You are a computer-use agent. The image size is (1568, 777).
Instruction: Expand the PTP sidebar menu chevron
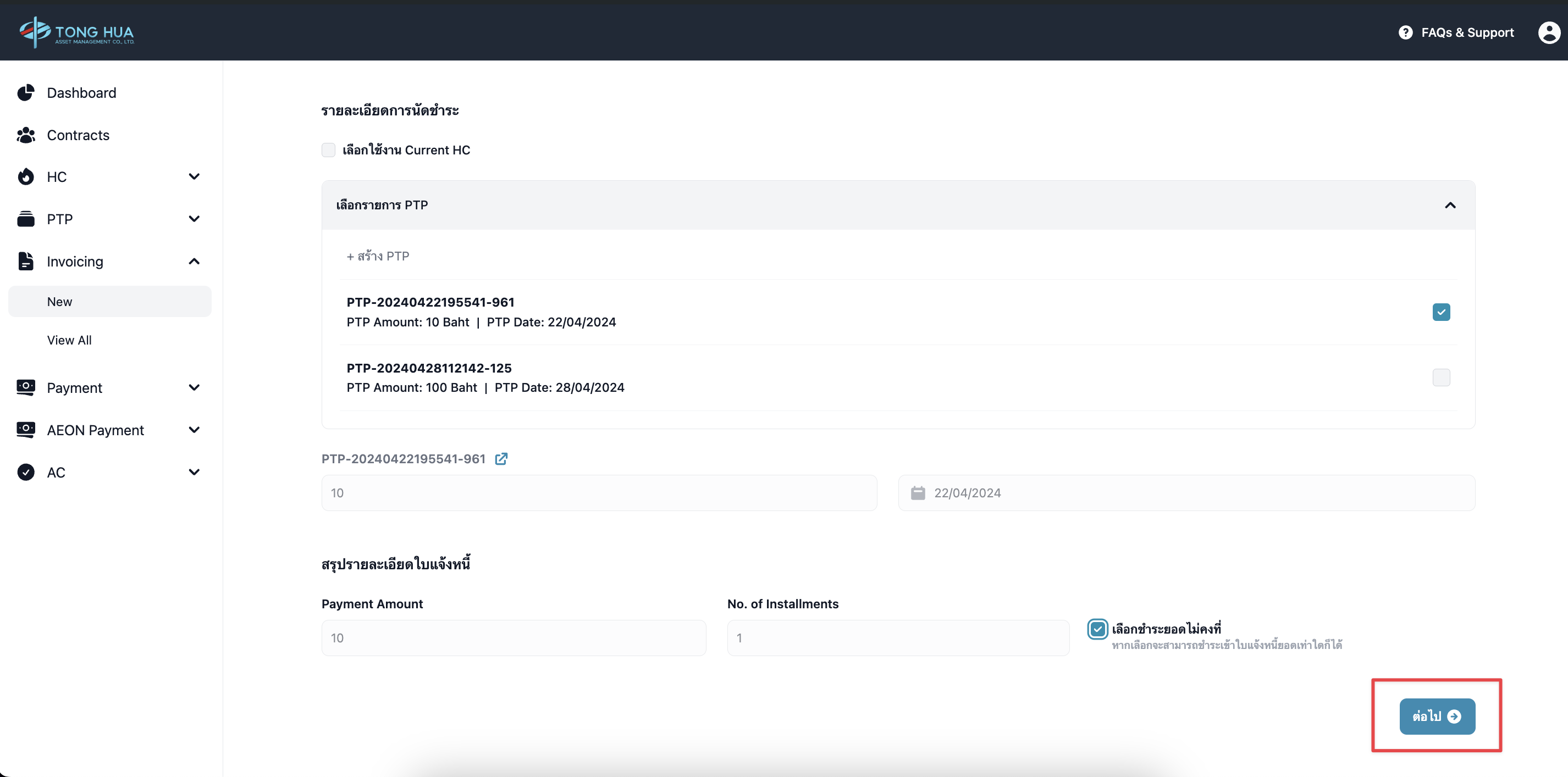click(194, 219)
